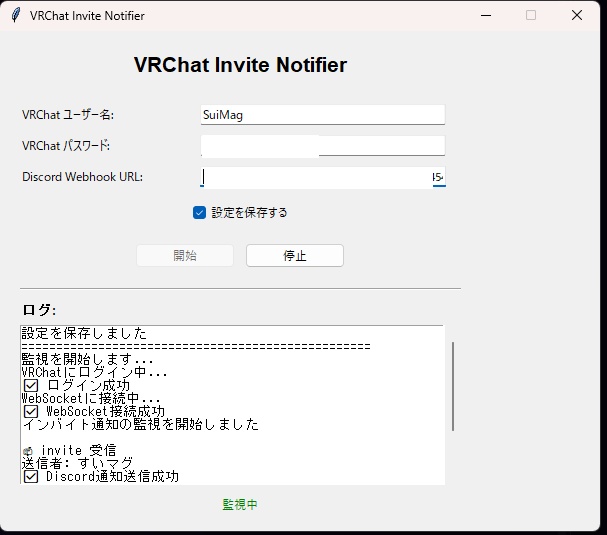Focus the VRChat ユーザー名 input field

(323, 115)
